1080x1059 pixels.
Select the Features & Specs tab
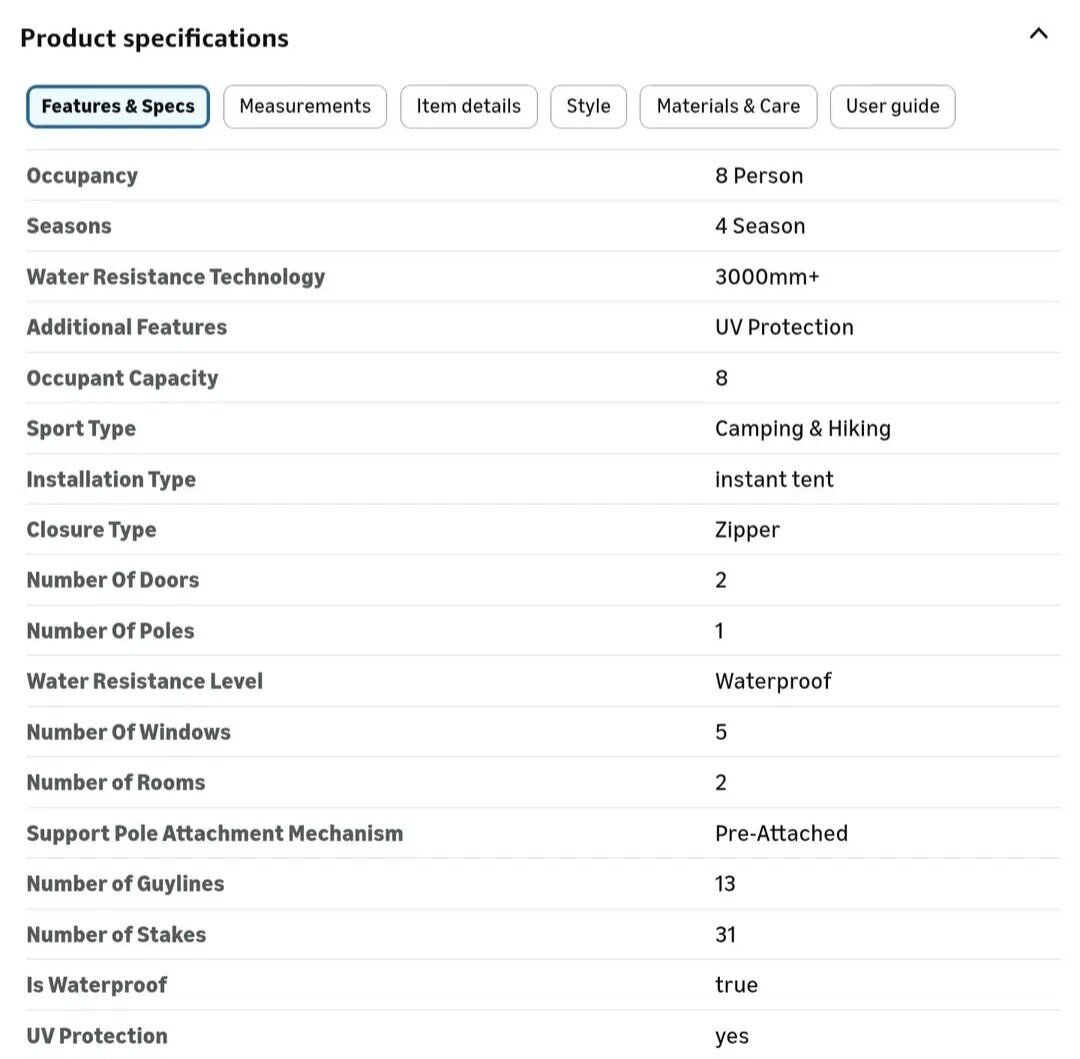[118, 107]
